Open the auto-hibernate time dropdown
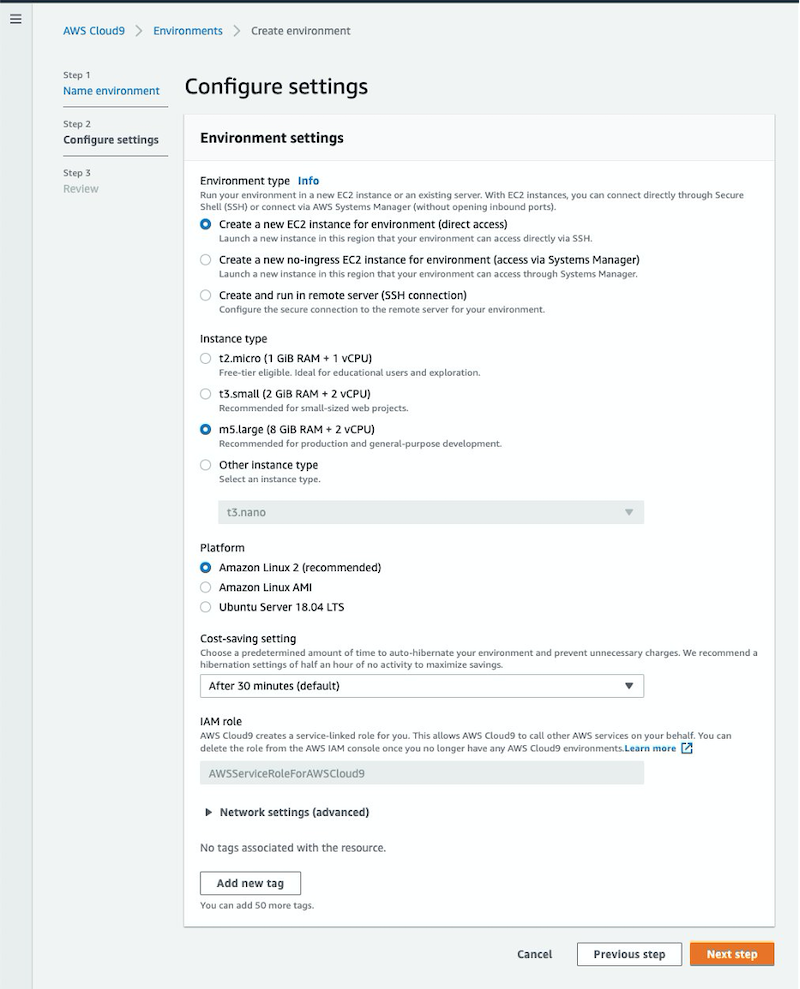800x989 pixels. 421,686
